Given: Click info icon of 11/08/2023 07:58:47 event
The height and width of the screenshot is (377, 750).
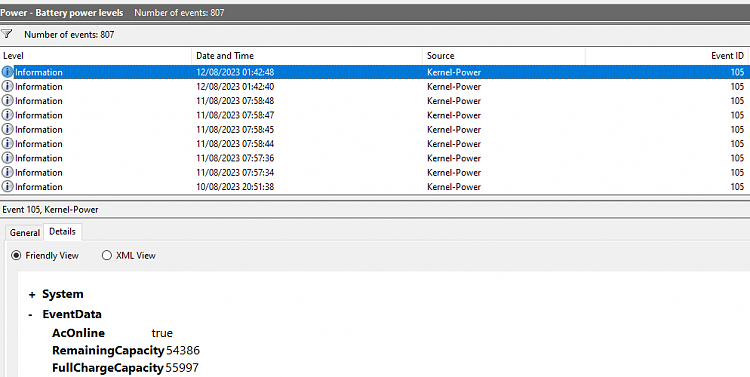Looking at the screenshot, I should [7, 115].
